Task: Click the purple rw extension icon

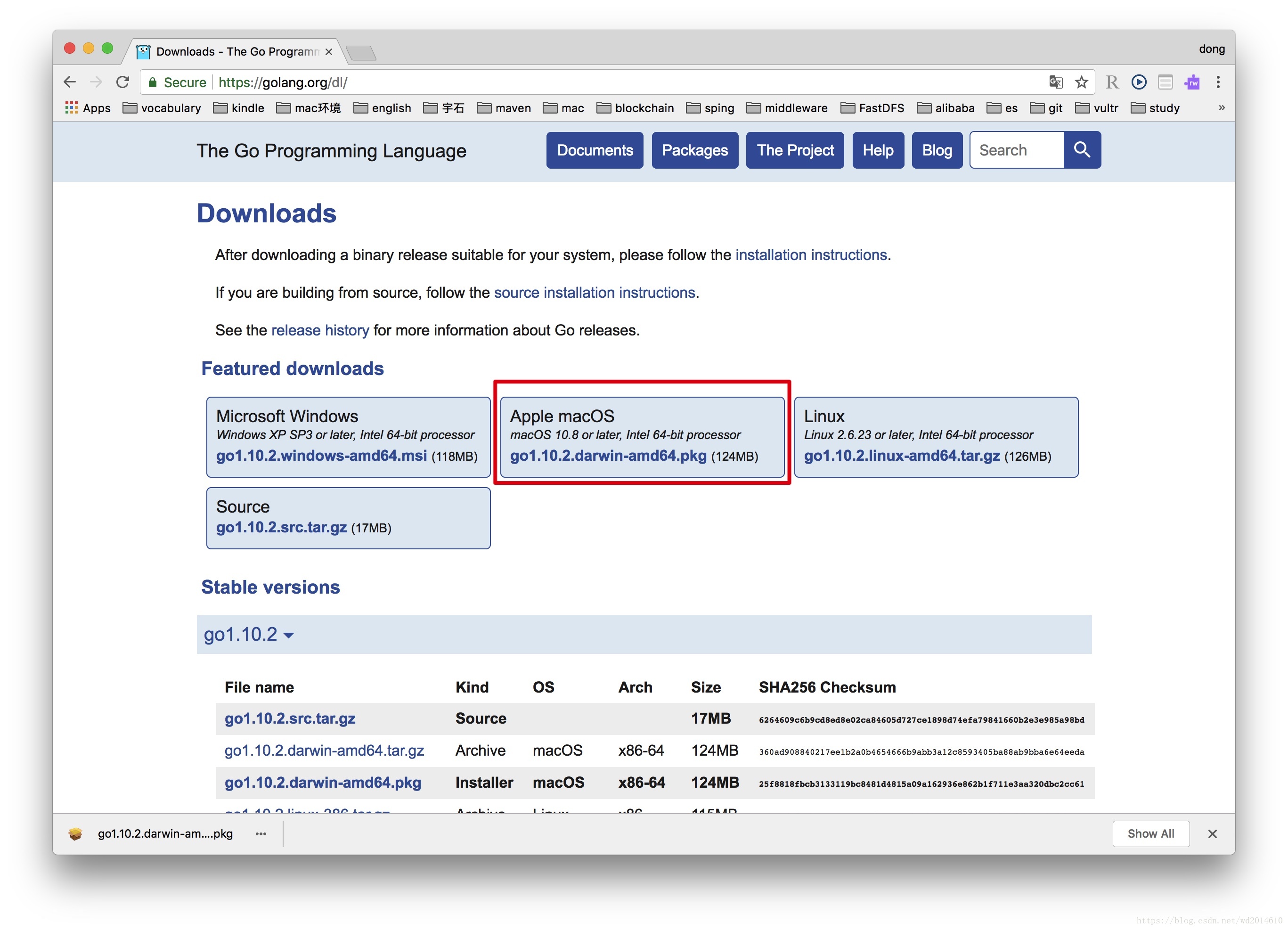Action: pos(1192,82)
